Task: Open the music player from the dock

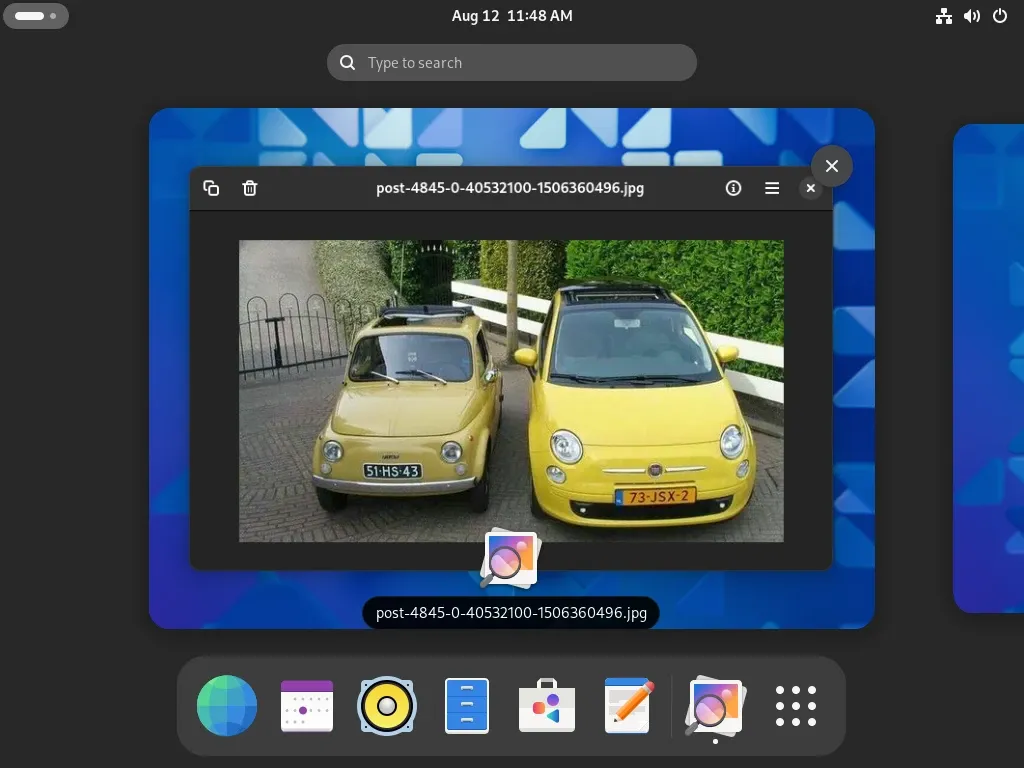Action: tap(386, 706)
